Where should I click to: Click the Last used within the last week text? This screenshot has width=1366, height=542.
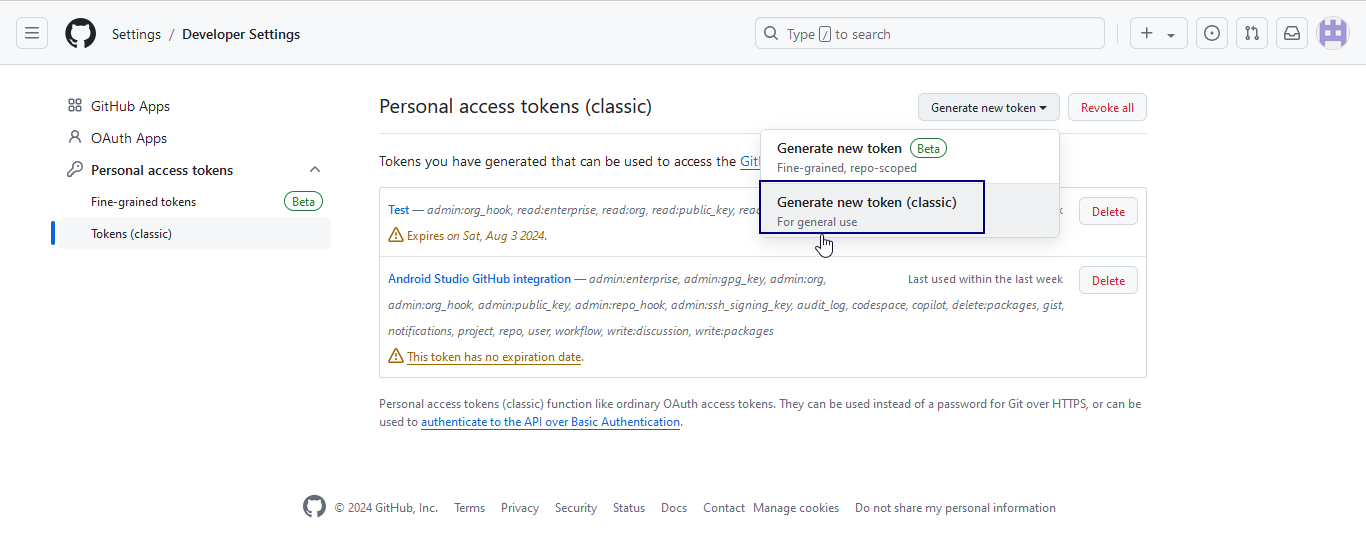pos(985,279)
